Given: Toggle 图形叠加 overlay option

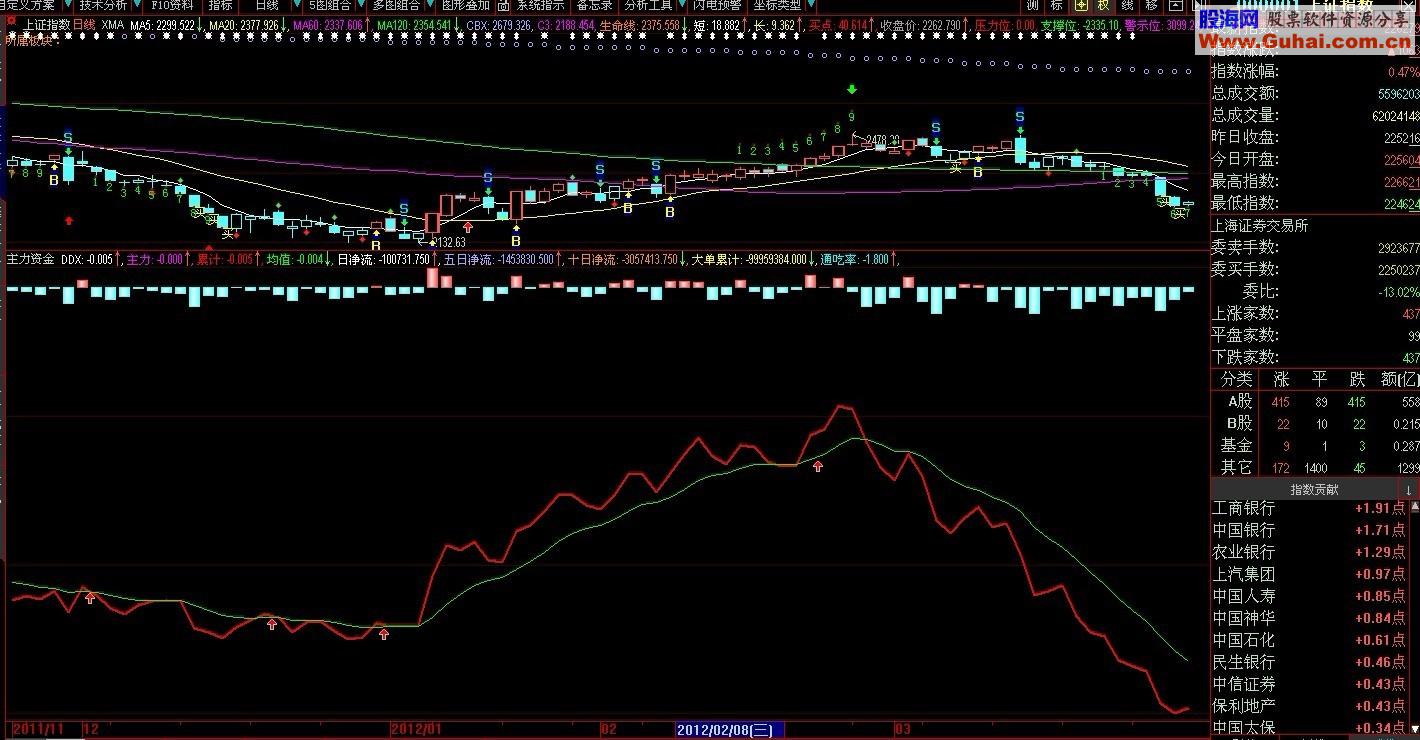Looking at the screenshot, I should click(466, 5).
